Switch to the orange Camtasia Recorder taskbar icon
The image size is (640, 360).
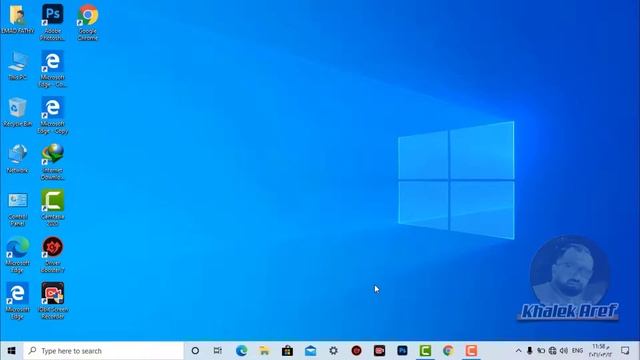[471, 351]
